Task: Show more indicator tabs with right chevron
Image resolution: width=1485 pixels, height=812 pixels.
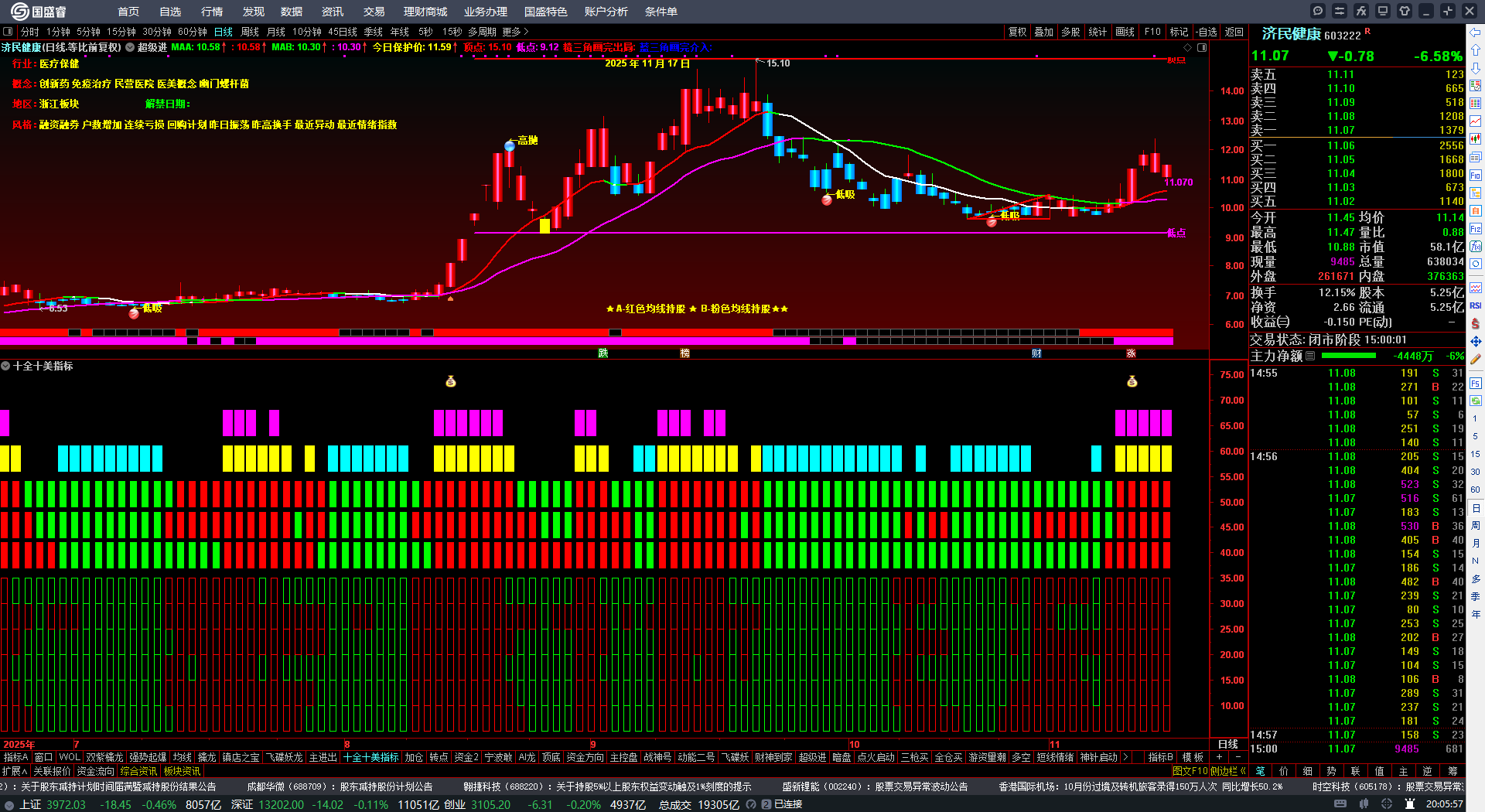Action: 1125,757
